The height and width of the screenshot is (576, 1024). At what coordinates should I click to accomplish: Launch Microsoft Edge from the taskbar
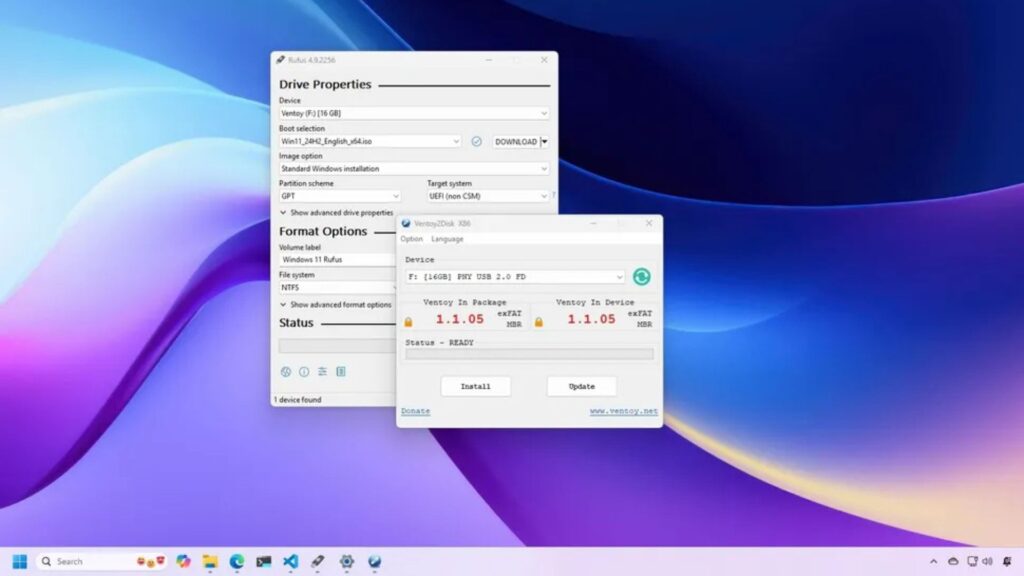(x=237, y=562)
